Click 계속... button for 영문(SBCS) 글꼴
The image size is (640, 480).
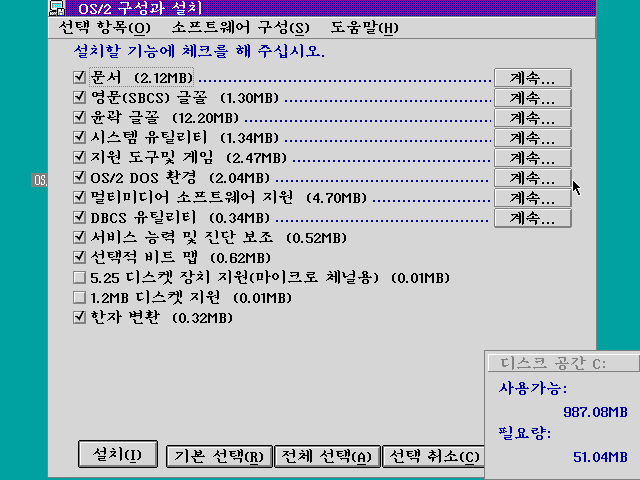coord(533,98)
